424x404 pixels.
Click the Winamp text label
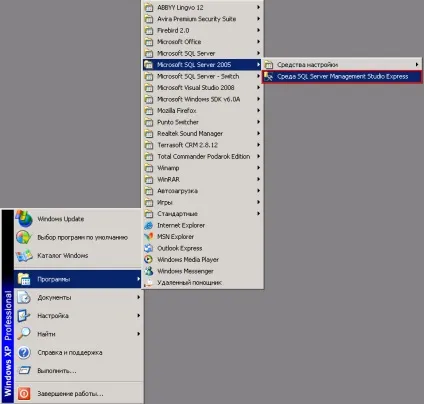(168, 168)
